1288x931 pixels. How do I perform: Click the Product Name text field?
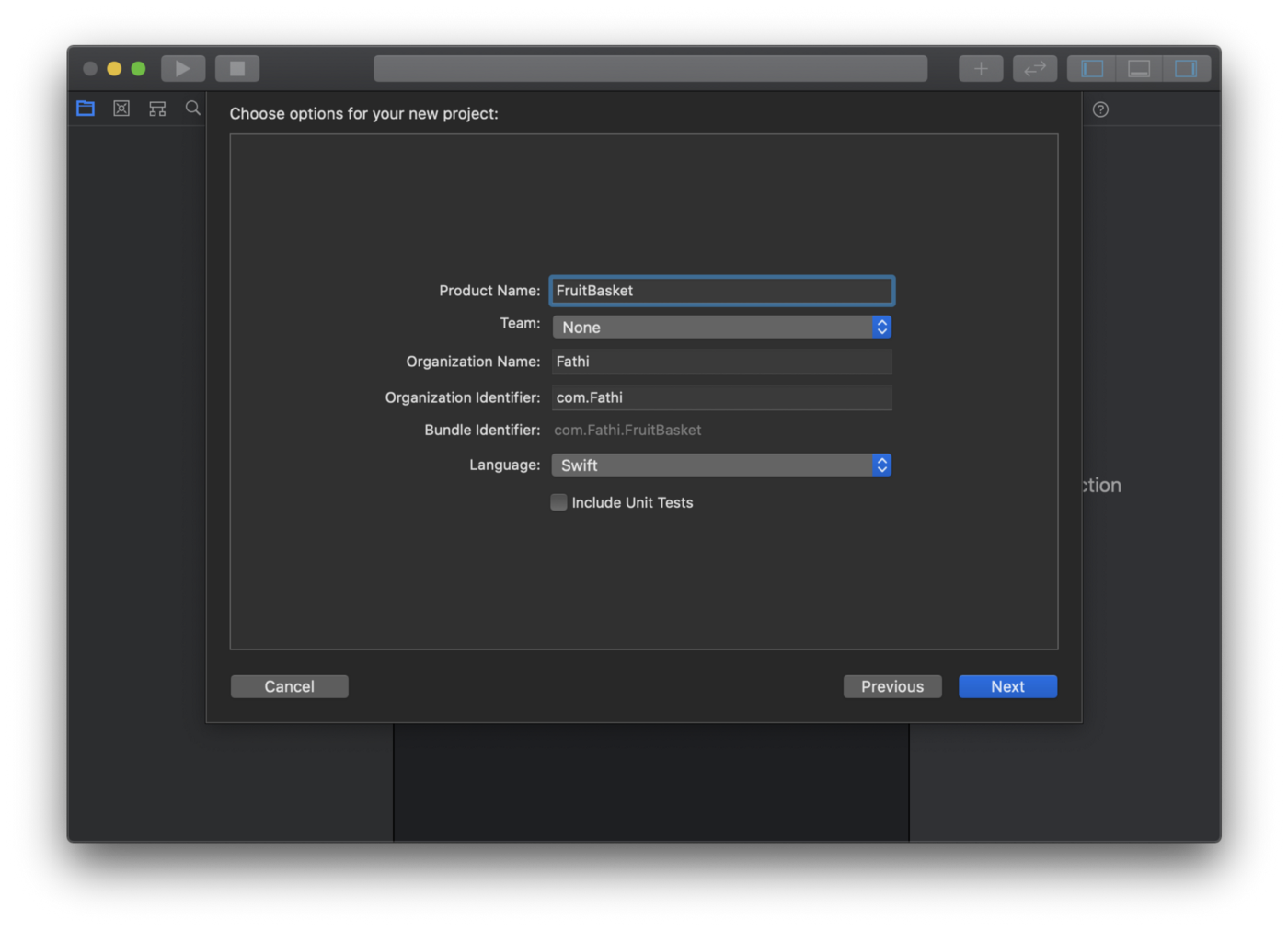tap(721, 290)
